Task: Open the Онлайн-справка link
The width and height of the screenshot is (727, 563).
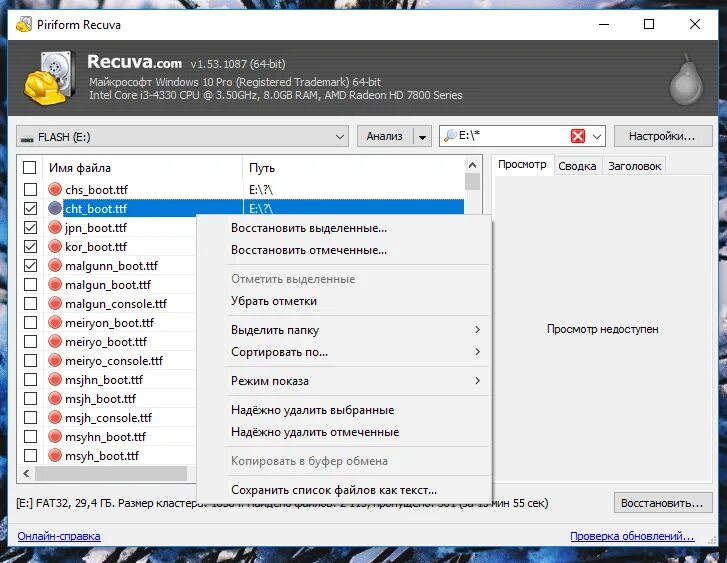Action: point(59,536)
